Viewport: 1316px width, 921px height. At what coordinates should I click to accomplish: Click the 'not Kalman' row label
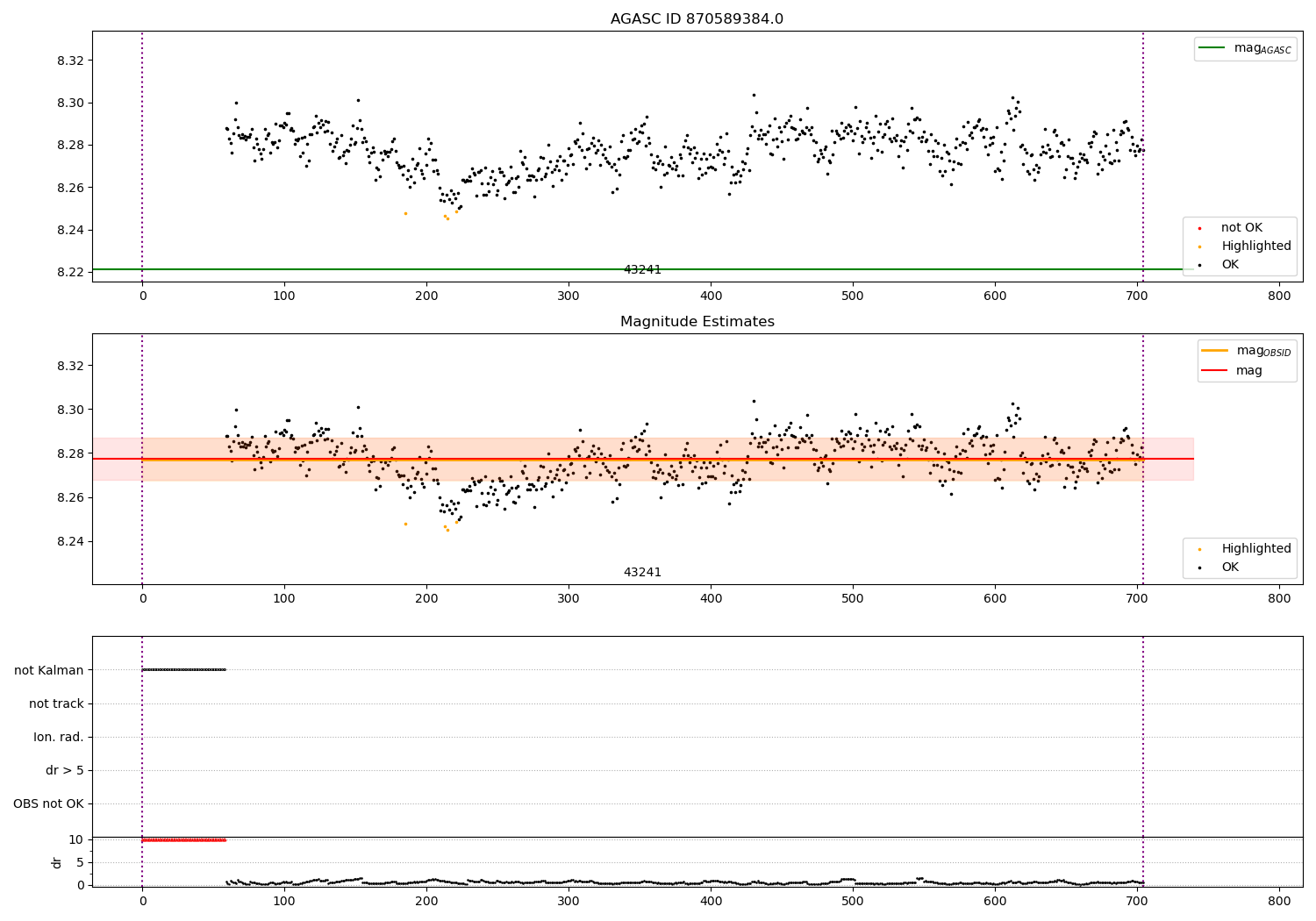click(x=49, y=670)
